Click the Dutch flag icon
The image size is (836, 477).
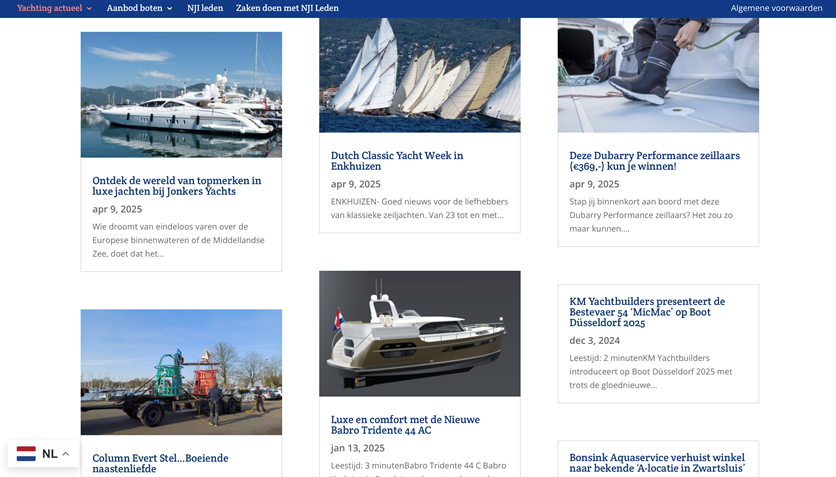26,454
